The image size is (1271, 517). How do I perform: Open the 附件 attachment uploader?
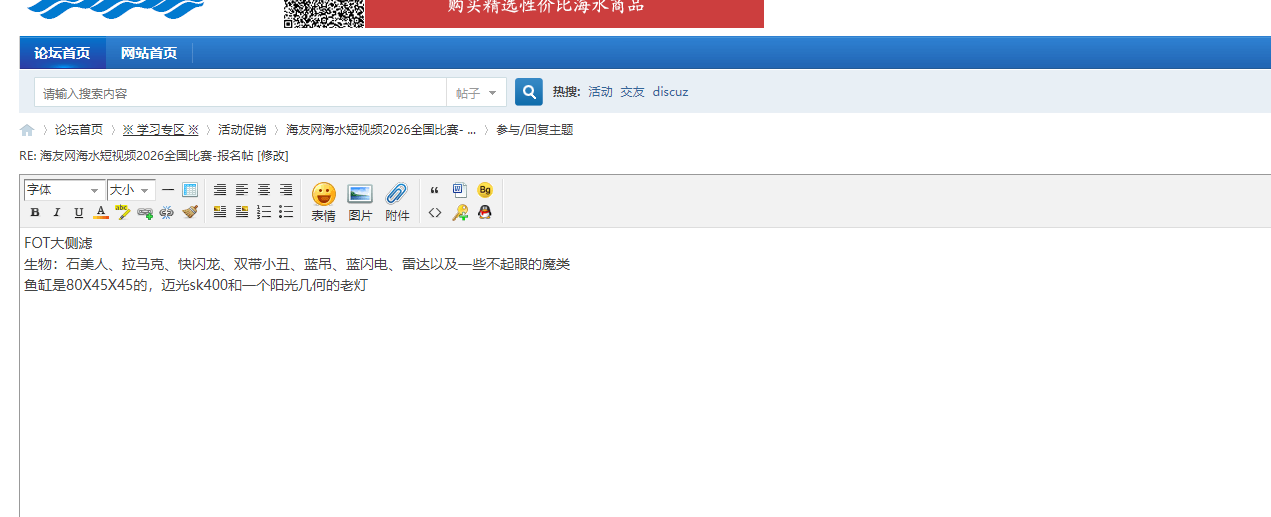[397, 202]
